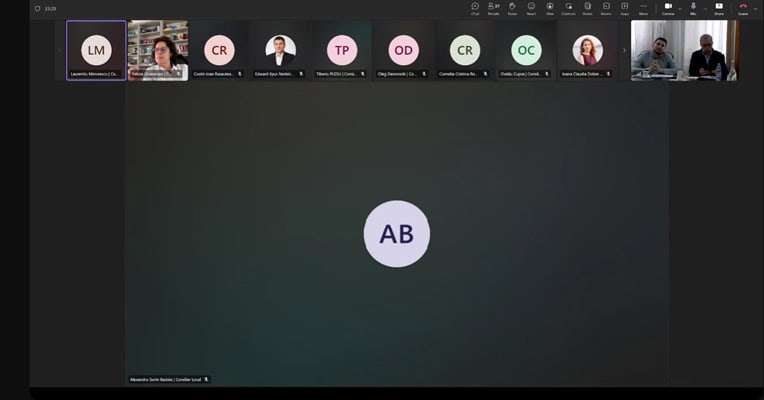This screenshot has height=400, width=764.
Task: Select the OC participant tile
Action: tap(526, 50)
